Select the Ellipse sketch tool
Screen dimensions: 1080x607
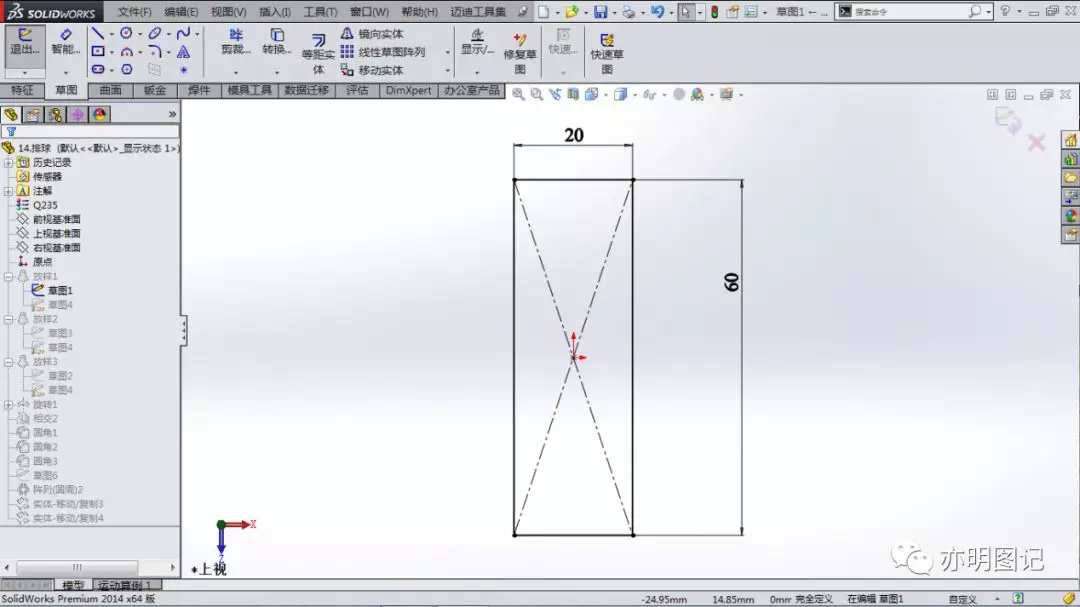coord(155,33)
